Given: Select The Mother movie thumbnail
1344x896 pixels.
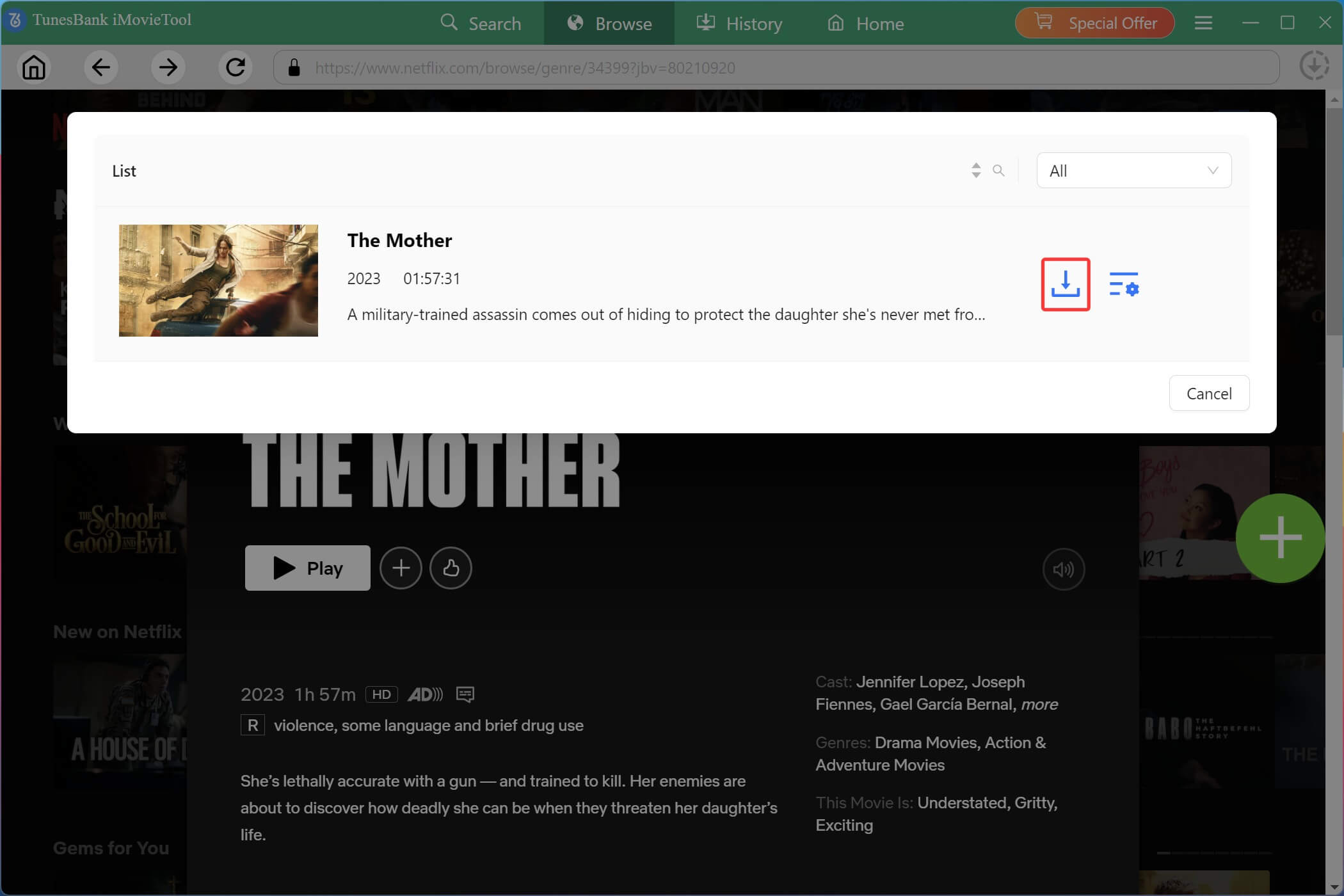Looking at the screenshot, I should pos(218,280).
